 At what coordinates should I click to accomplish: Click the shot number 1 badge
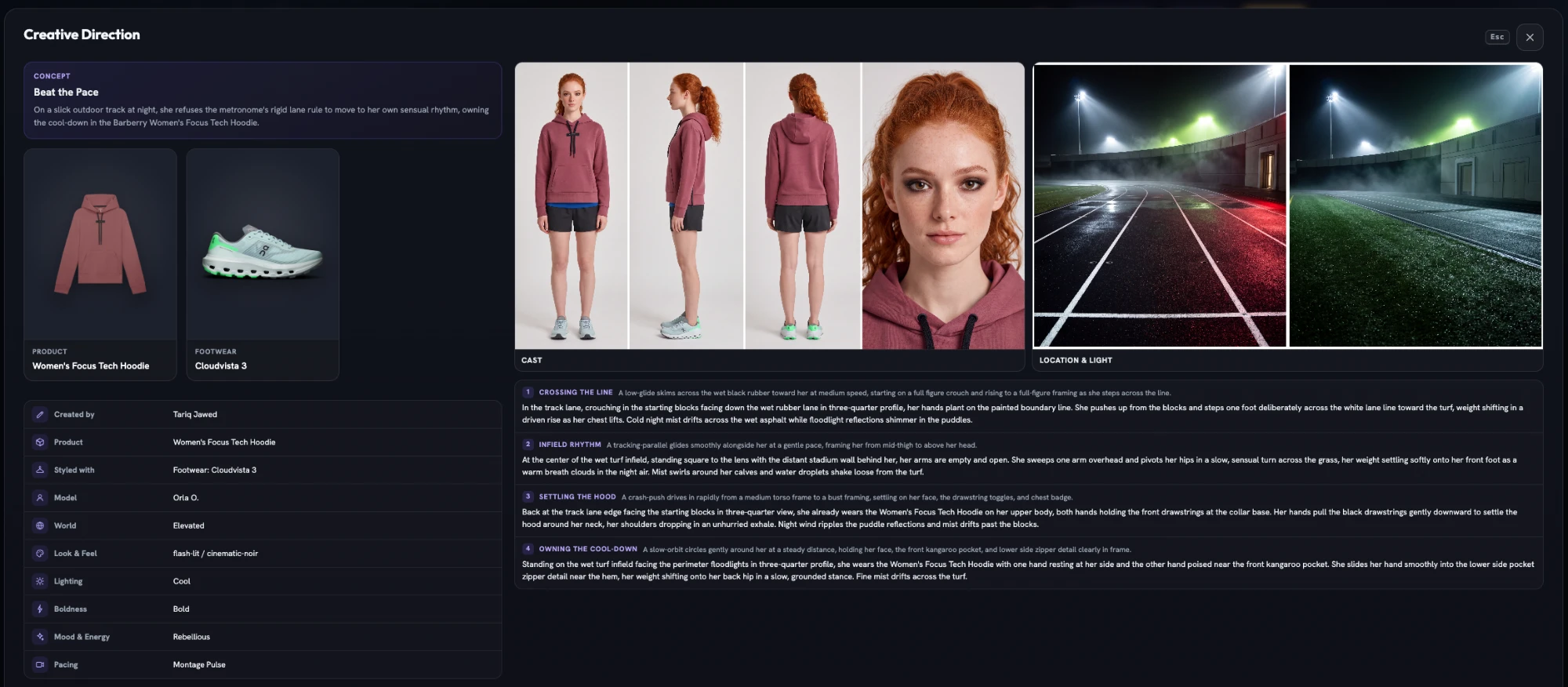[x=528, y=392]
